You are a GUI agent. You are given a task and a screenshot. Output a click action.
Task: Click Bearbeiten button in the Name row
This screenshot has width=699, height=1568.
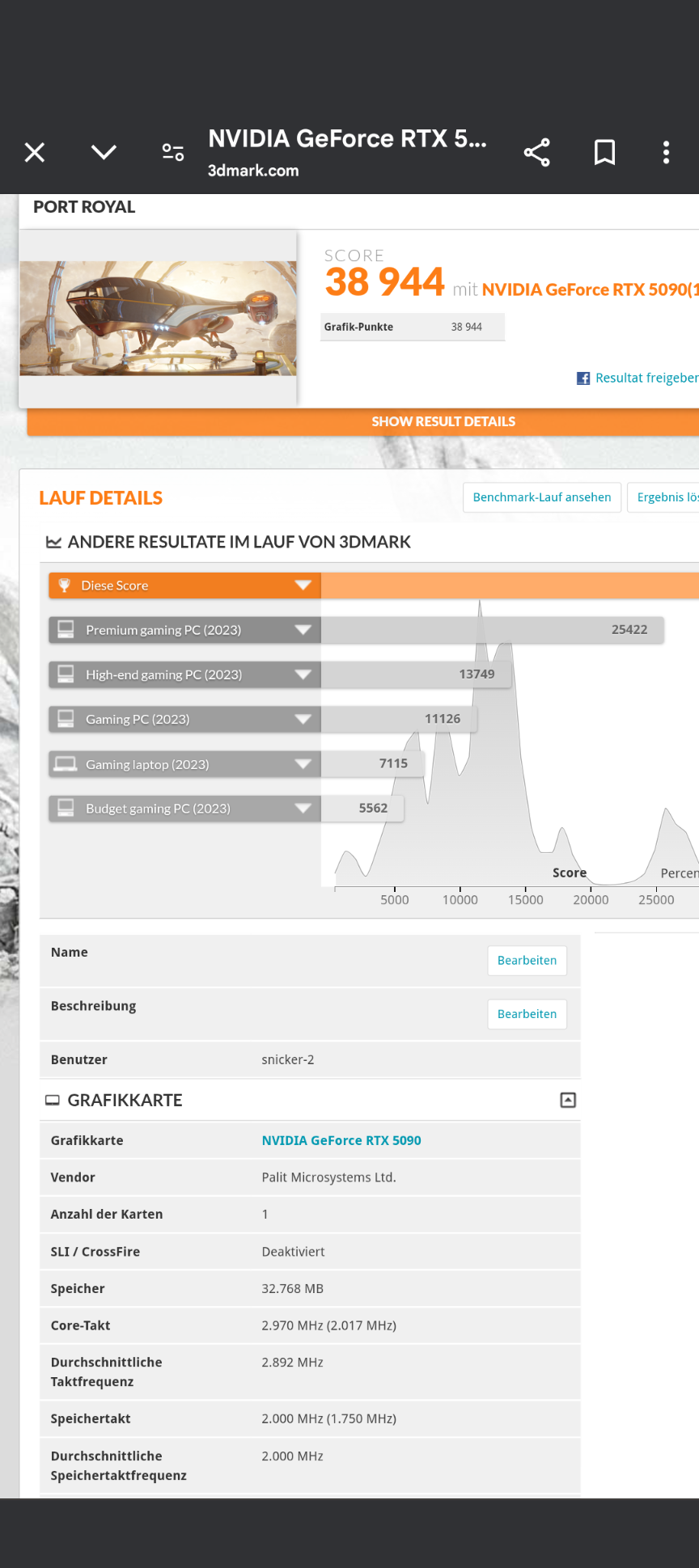[x=527, y=961]
